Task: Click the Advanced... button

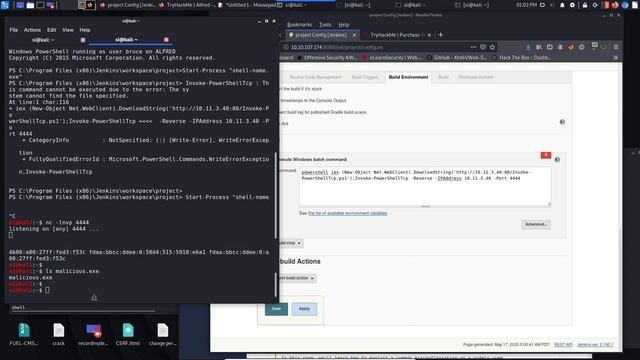Action: (x=536, y=224)
